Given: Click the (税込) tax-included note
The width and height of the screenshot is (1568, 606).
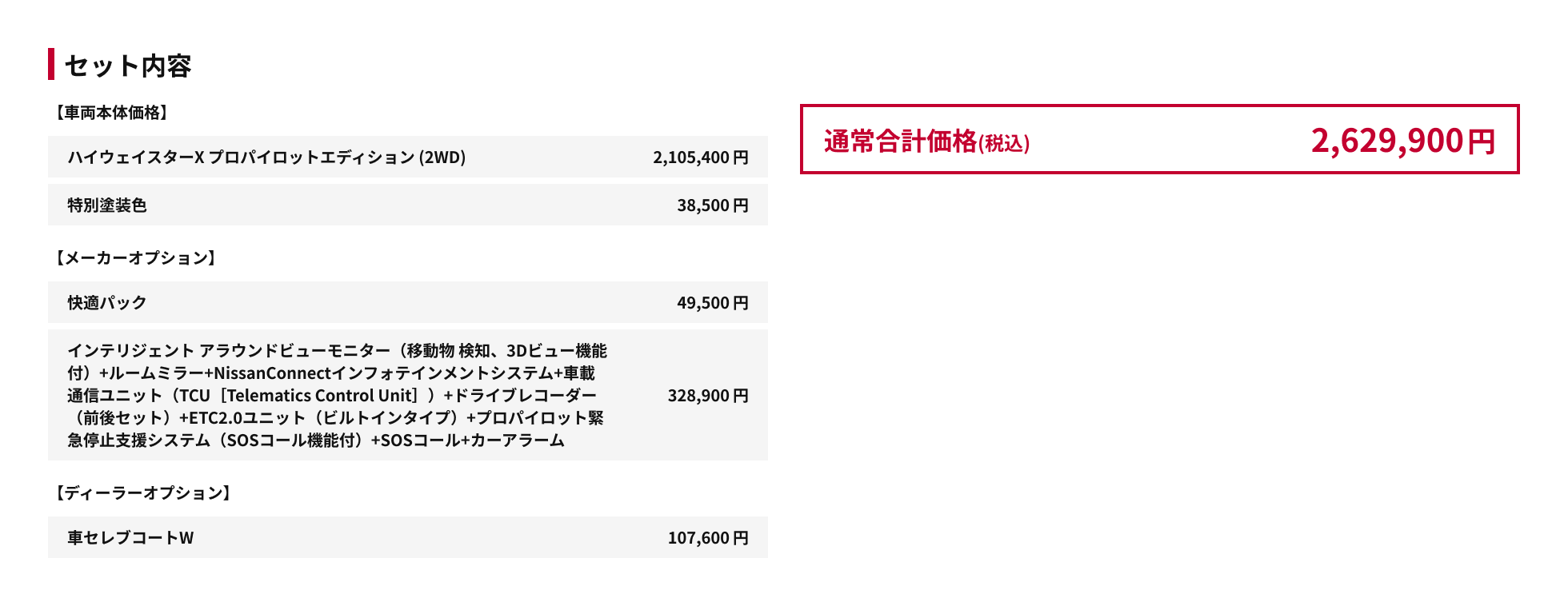Looking at the screenshot, I should pyautogui.click(x=1004, y=144).
